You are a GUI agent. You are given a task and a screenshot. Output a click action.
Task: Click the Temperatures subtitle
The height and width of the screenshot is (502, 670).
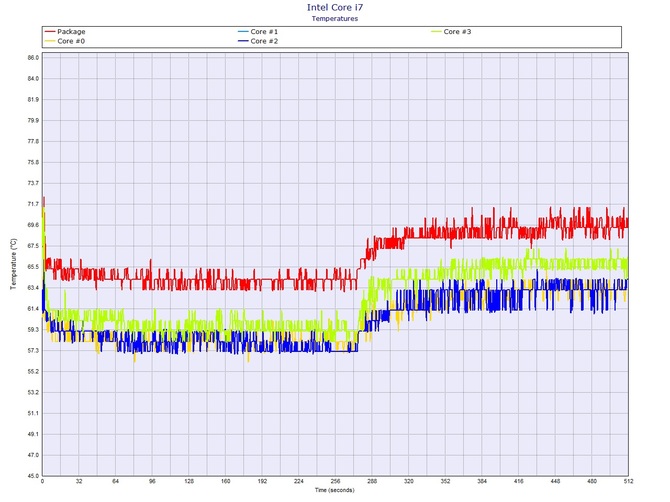335,18
